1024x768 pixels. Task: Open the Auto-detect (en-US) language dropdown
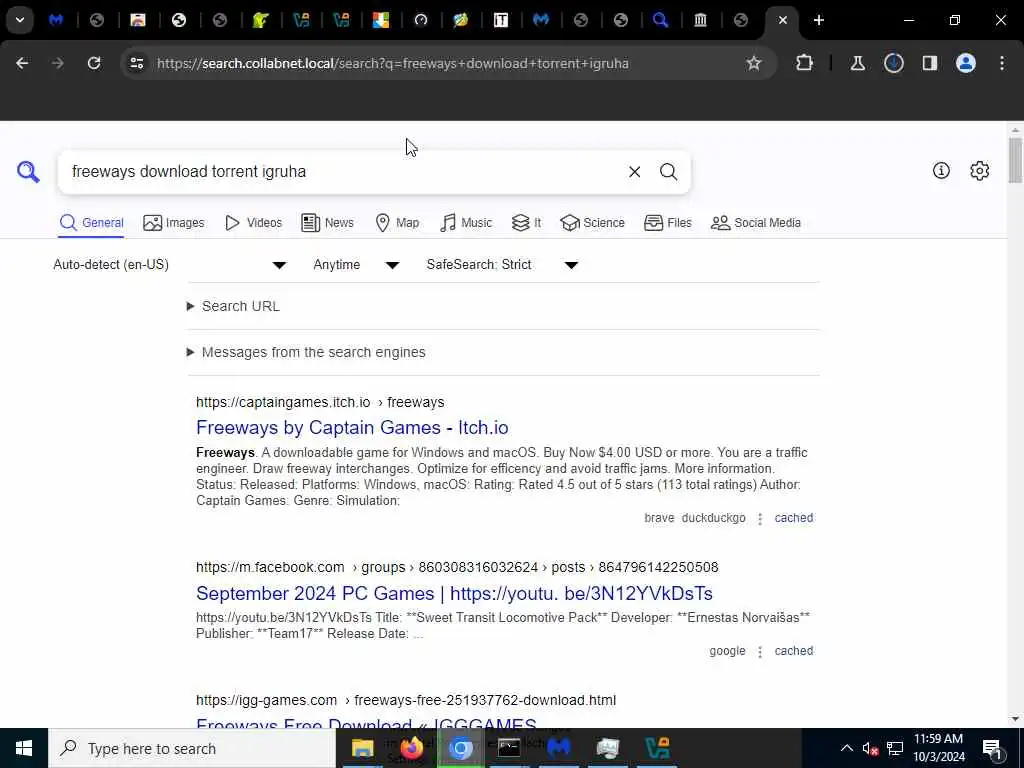tap(170, 264)
